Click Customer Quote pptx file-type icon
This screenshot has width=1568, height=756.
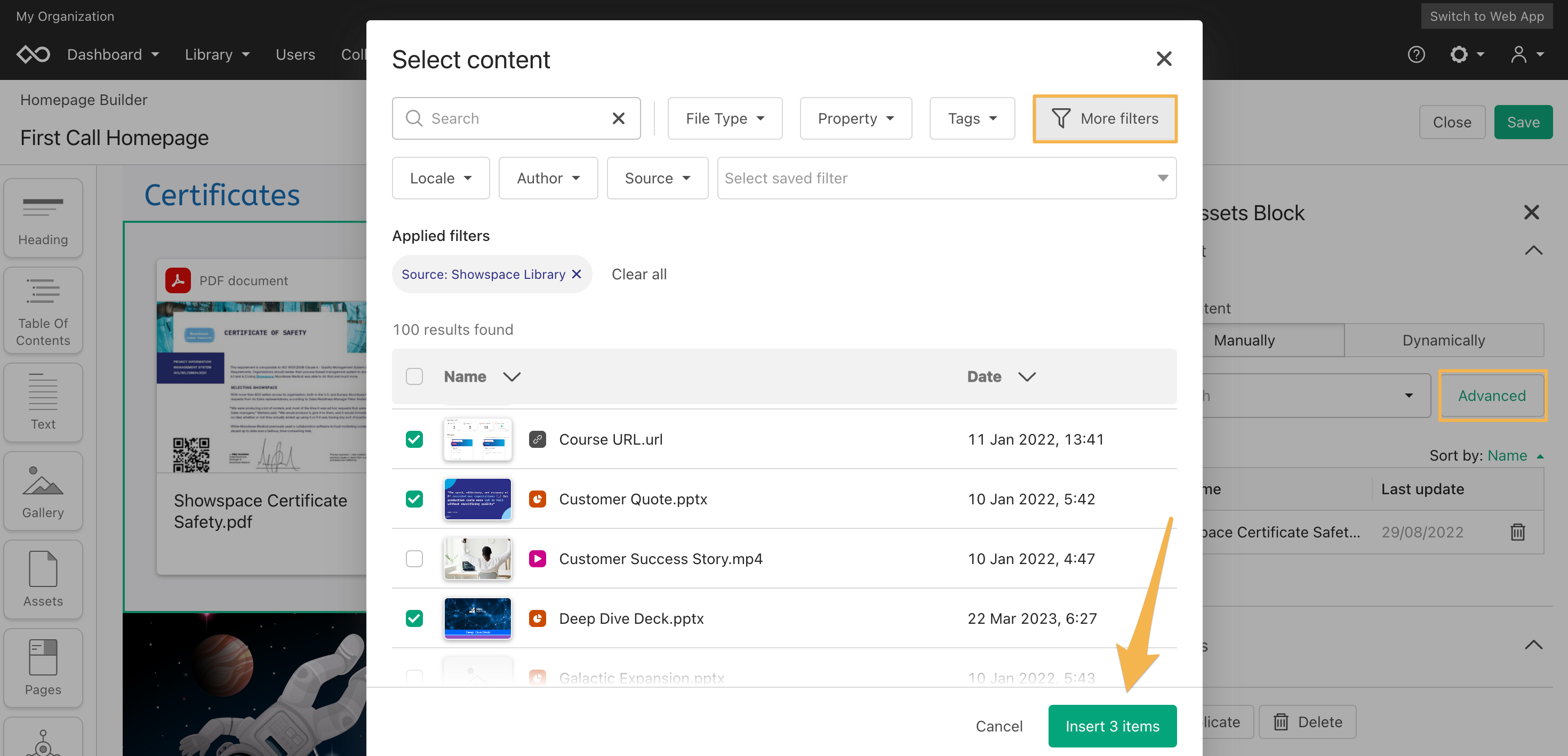click(x=537, y=498)
